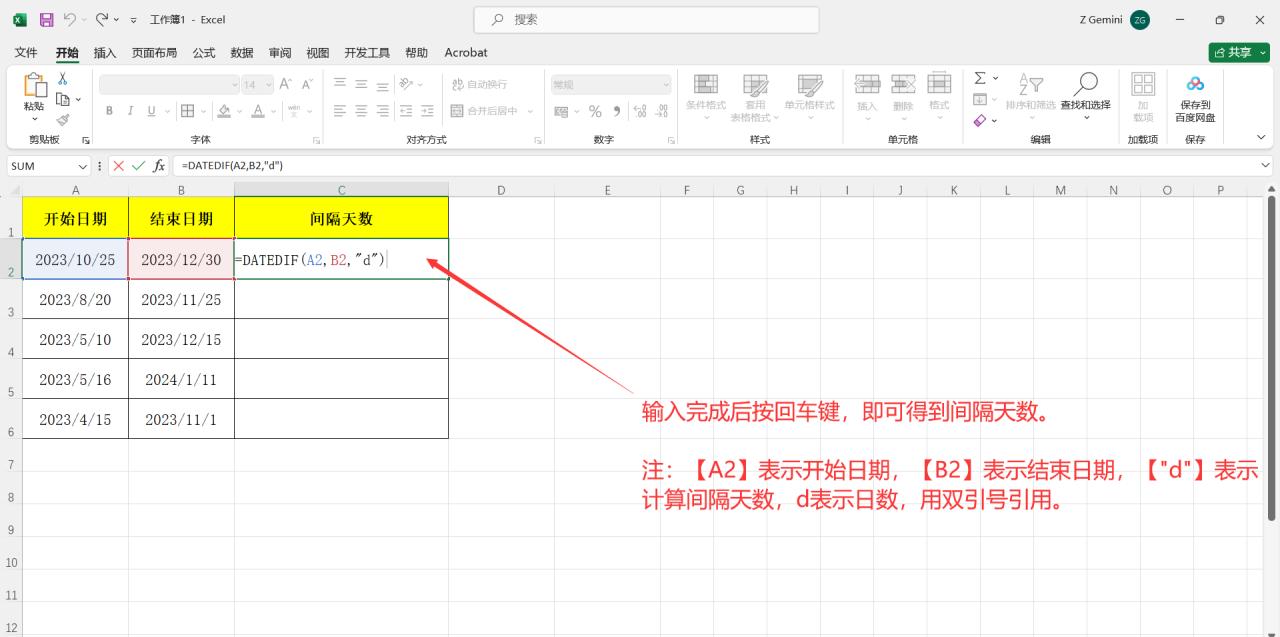Click the Orientation text-angle icon
The height and width of the screenshot is (637, 1280).
point(406,84)
